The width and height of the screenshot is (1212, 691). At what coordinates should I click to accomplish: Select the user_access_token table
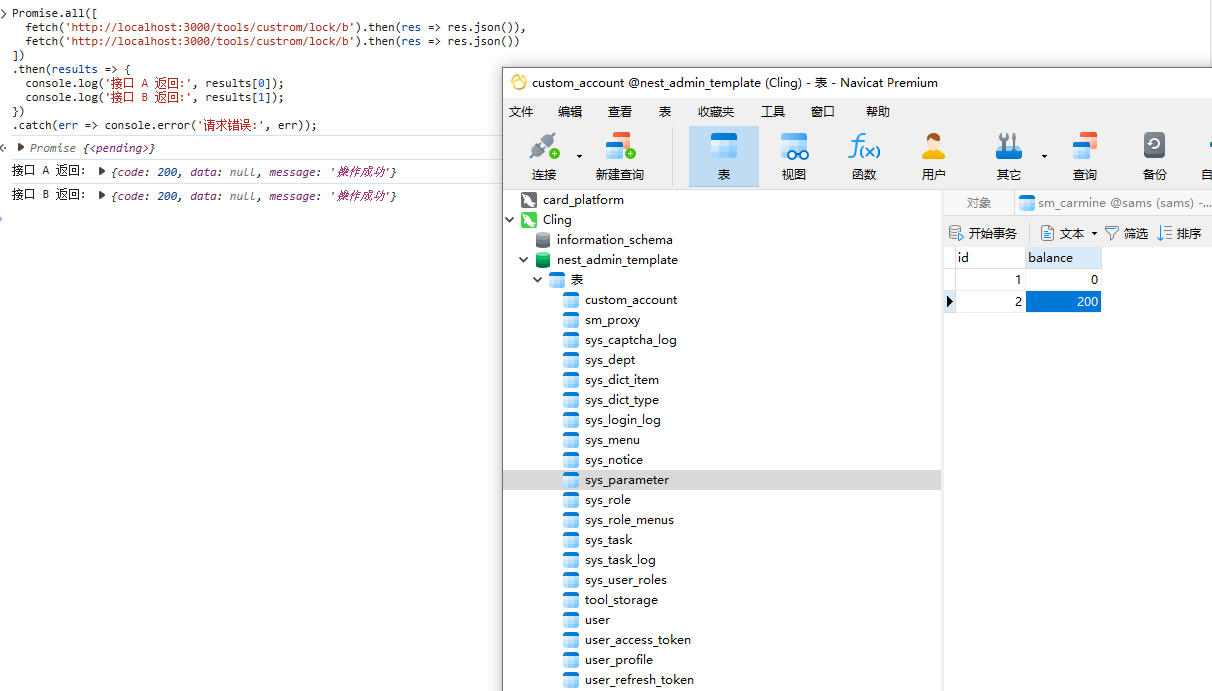(638, 640)
